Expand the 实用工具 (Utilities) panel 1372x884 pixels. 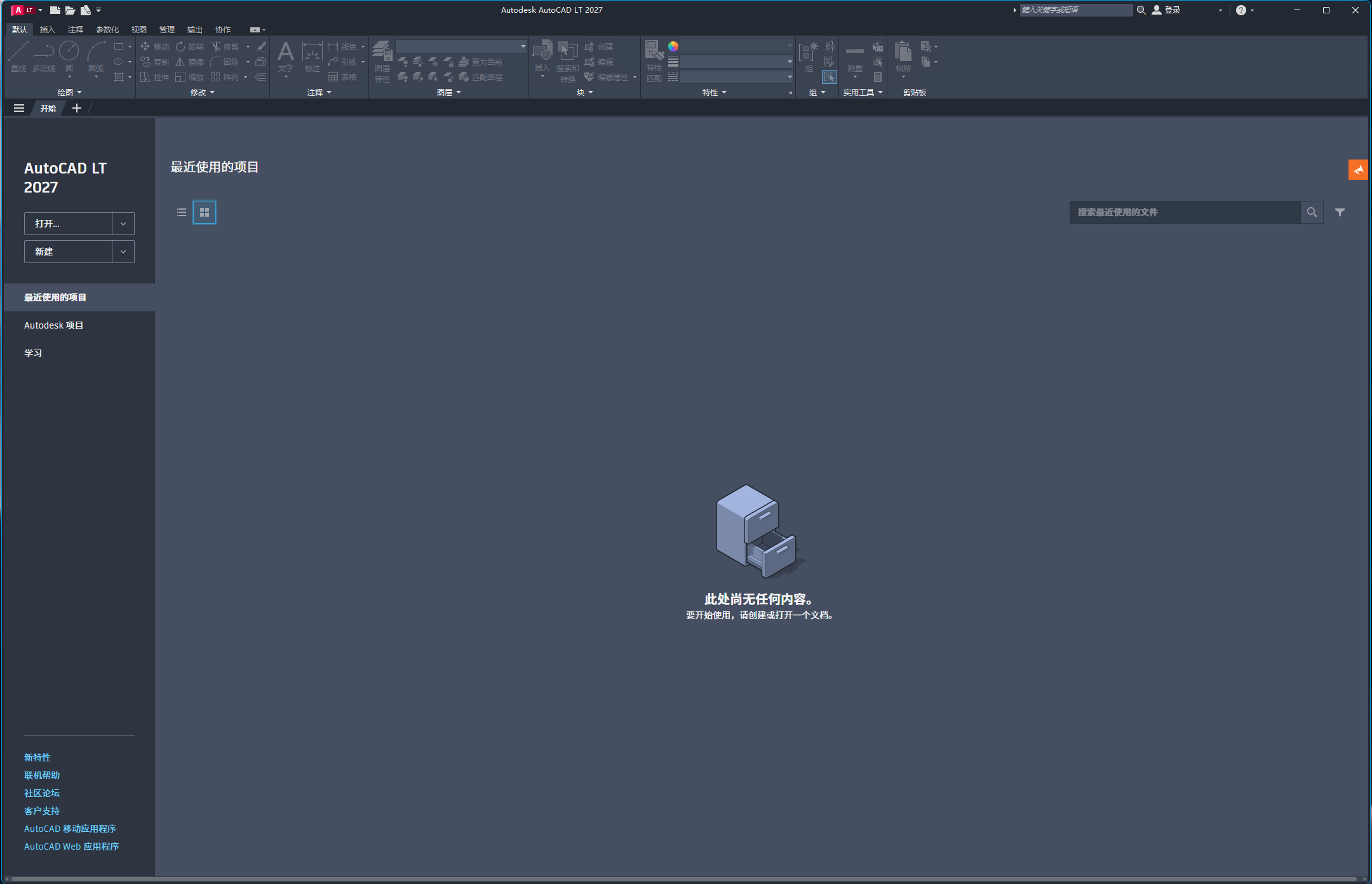pos(863,93)
